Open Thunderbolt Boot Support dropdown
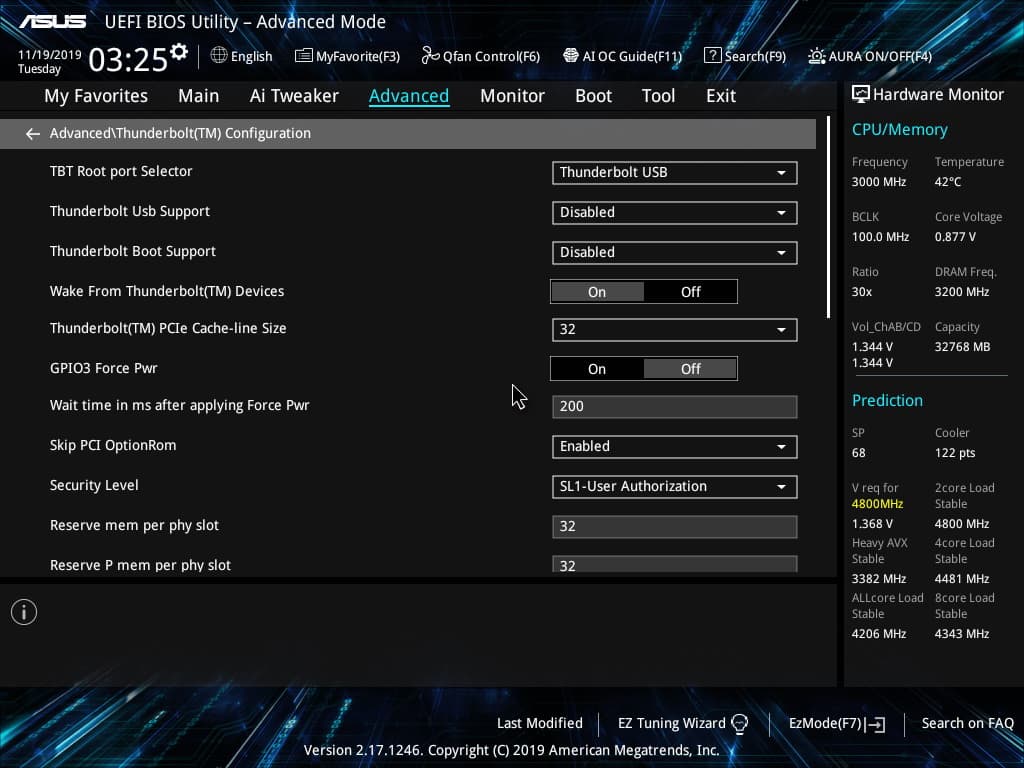The height and width of the screenshot is (768, 1024). coord(675,253)
